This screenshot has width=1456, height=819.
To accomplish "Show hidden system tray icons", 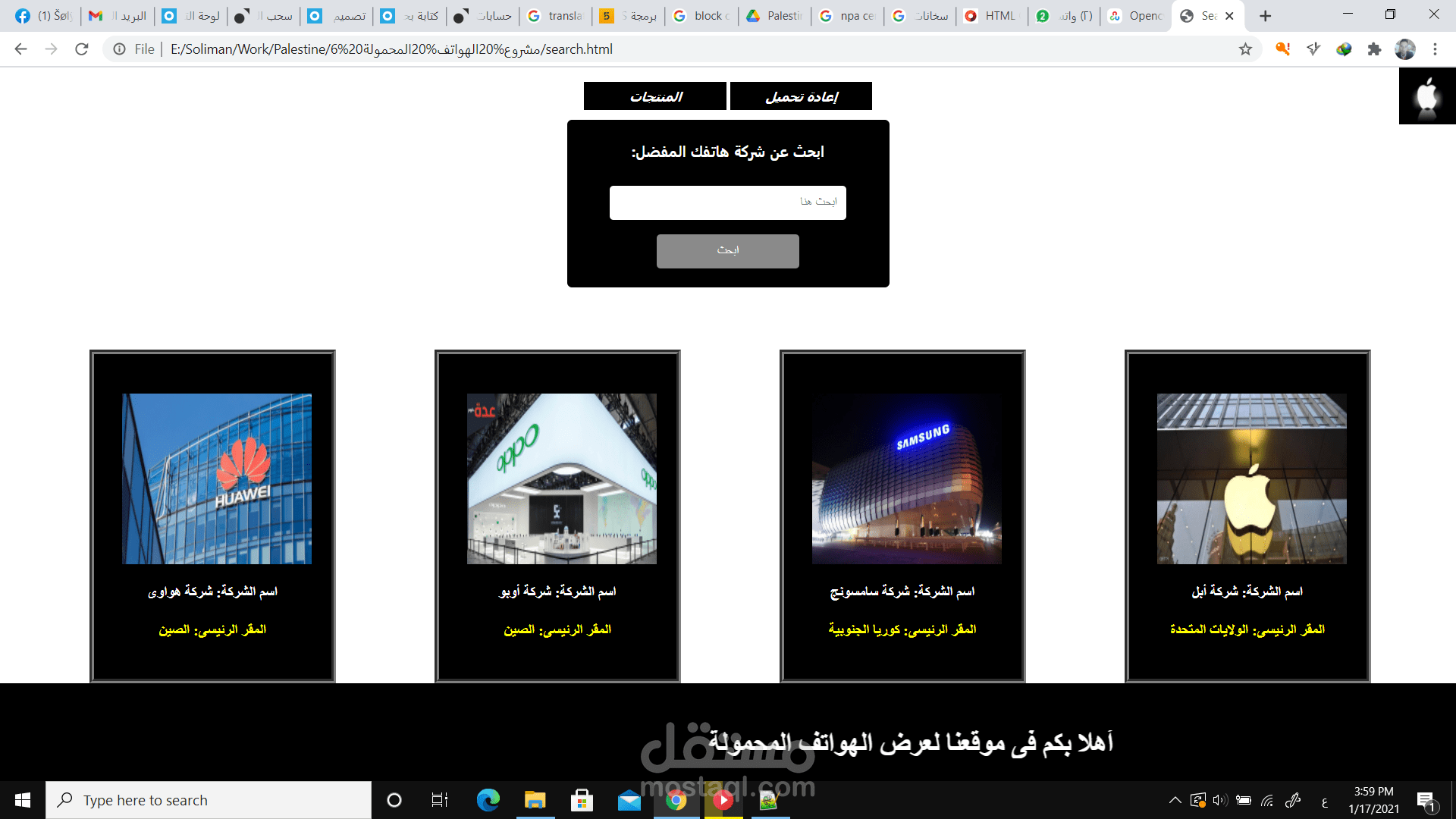I will coord(1175,800).
